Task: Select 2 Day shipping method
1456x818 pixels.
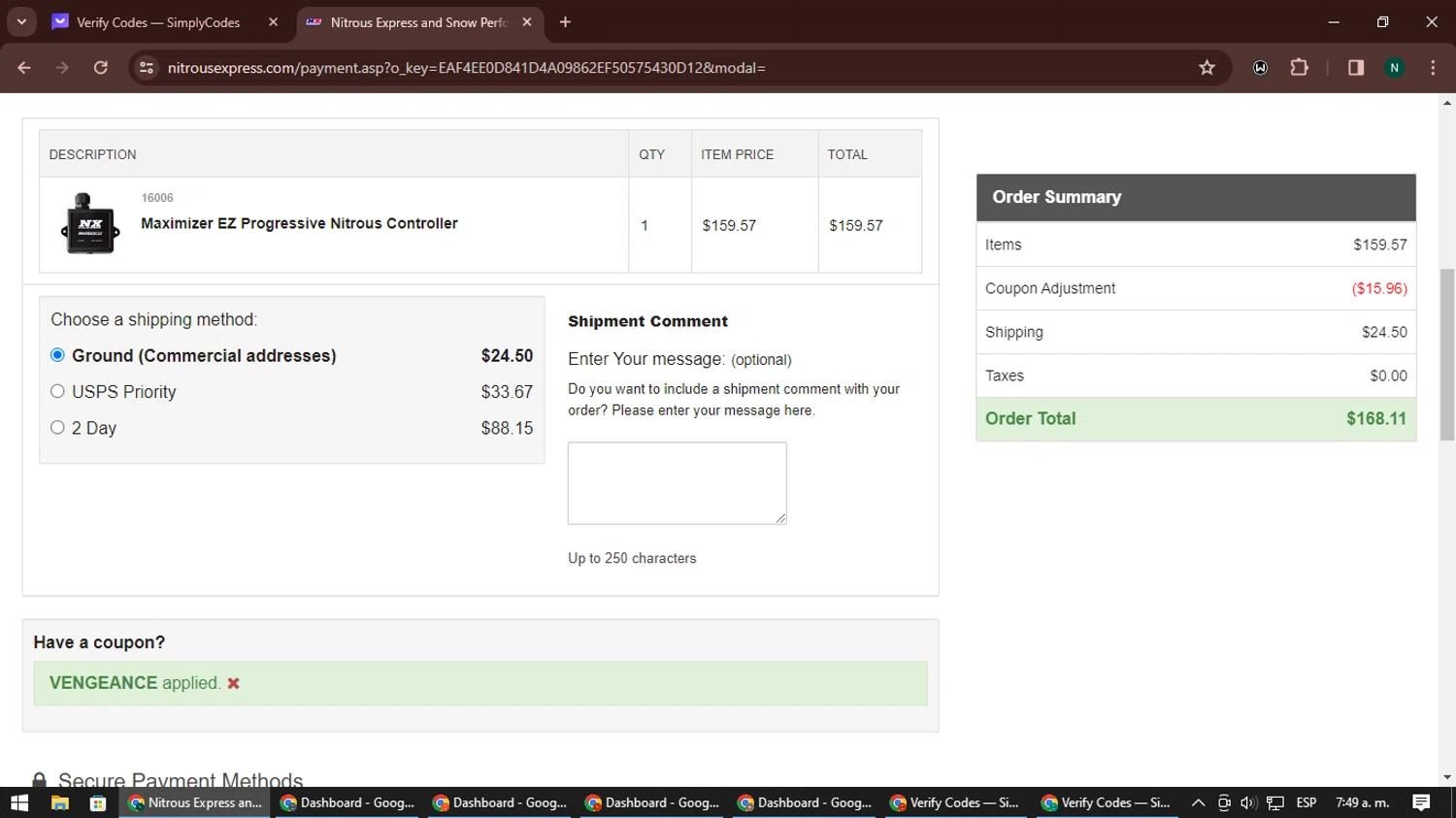Action: [57, 427]
